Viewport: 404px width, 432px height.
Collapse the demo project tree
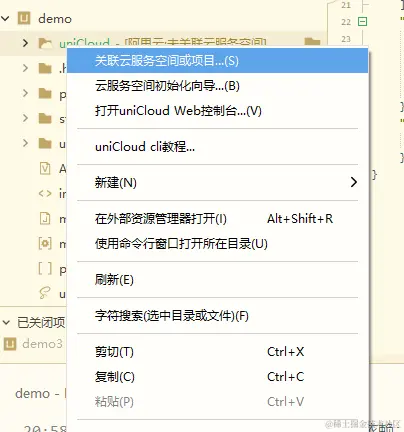coord(6,18)
